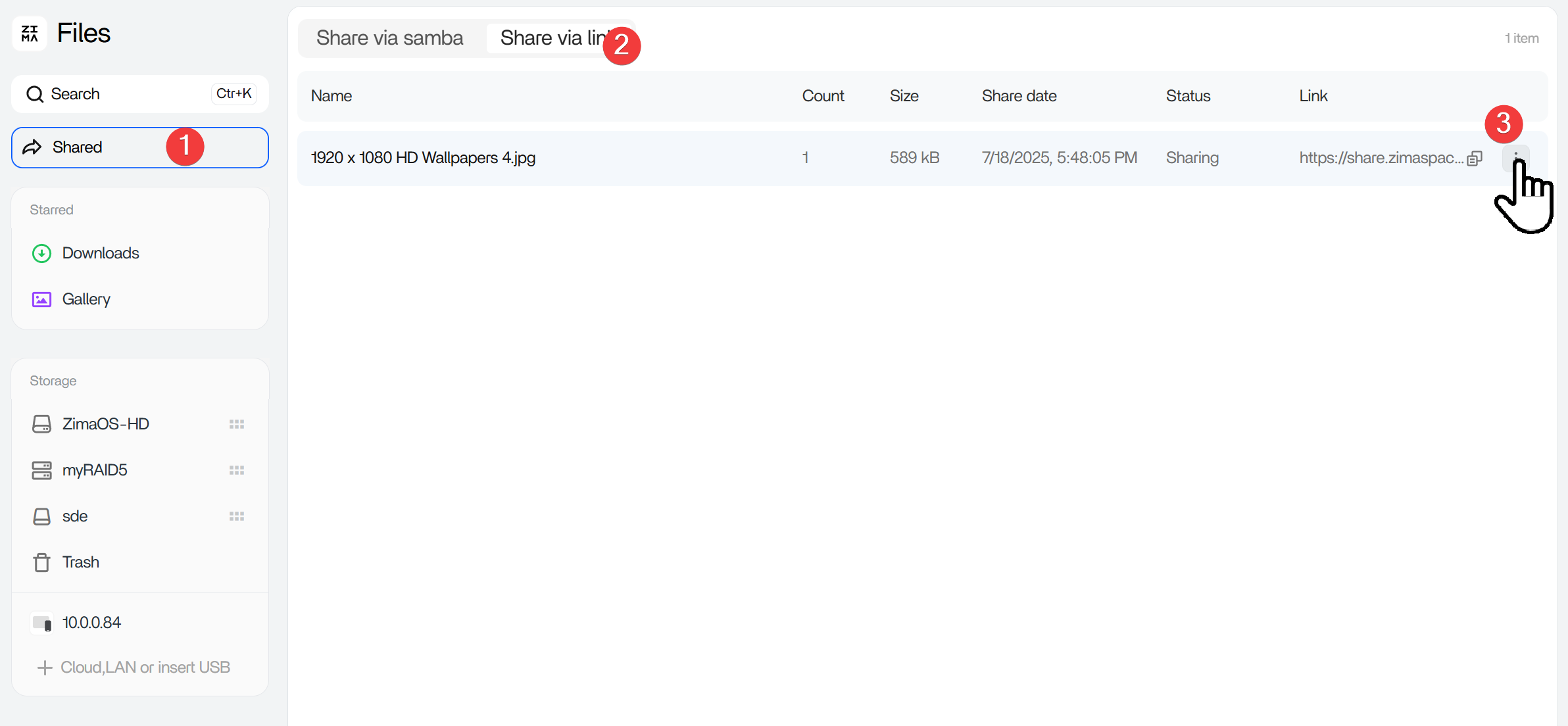
Task: Click the myRAID5 server icon
Action: [x=41, y=470]
